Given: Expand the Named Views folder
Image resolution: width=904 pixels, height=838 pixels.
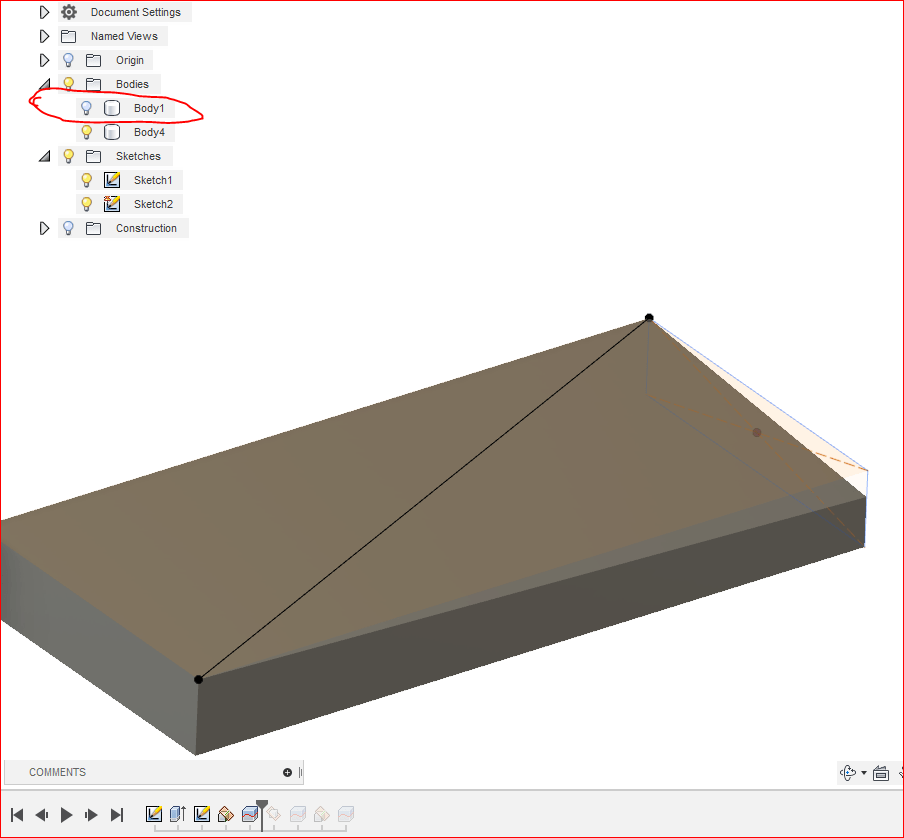Looking at the screenshot, I should pyautogui.click(x=43, y=35).
